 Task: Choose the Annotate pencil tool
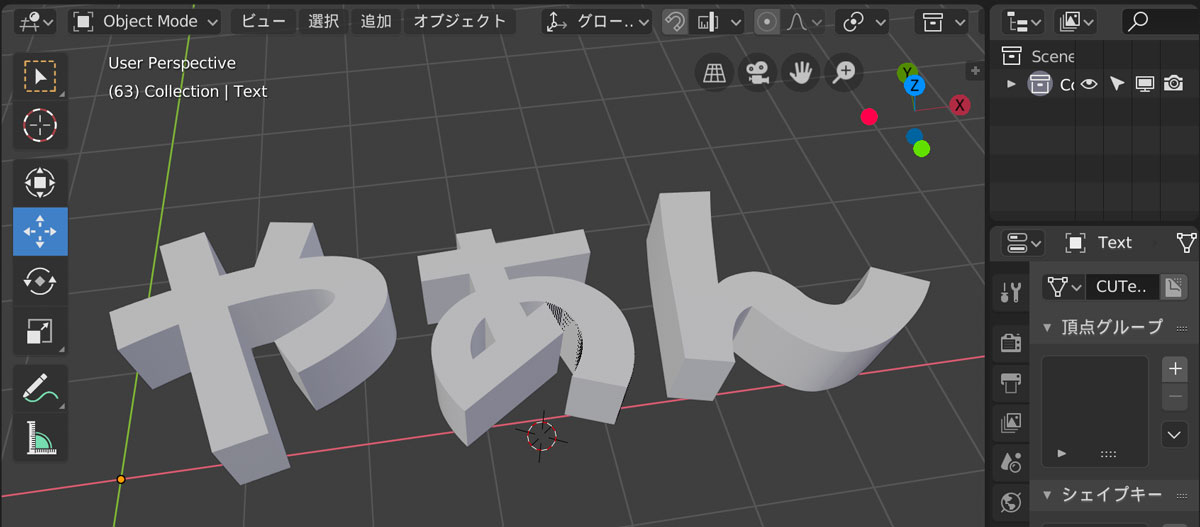[x=40, y=389]
